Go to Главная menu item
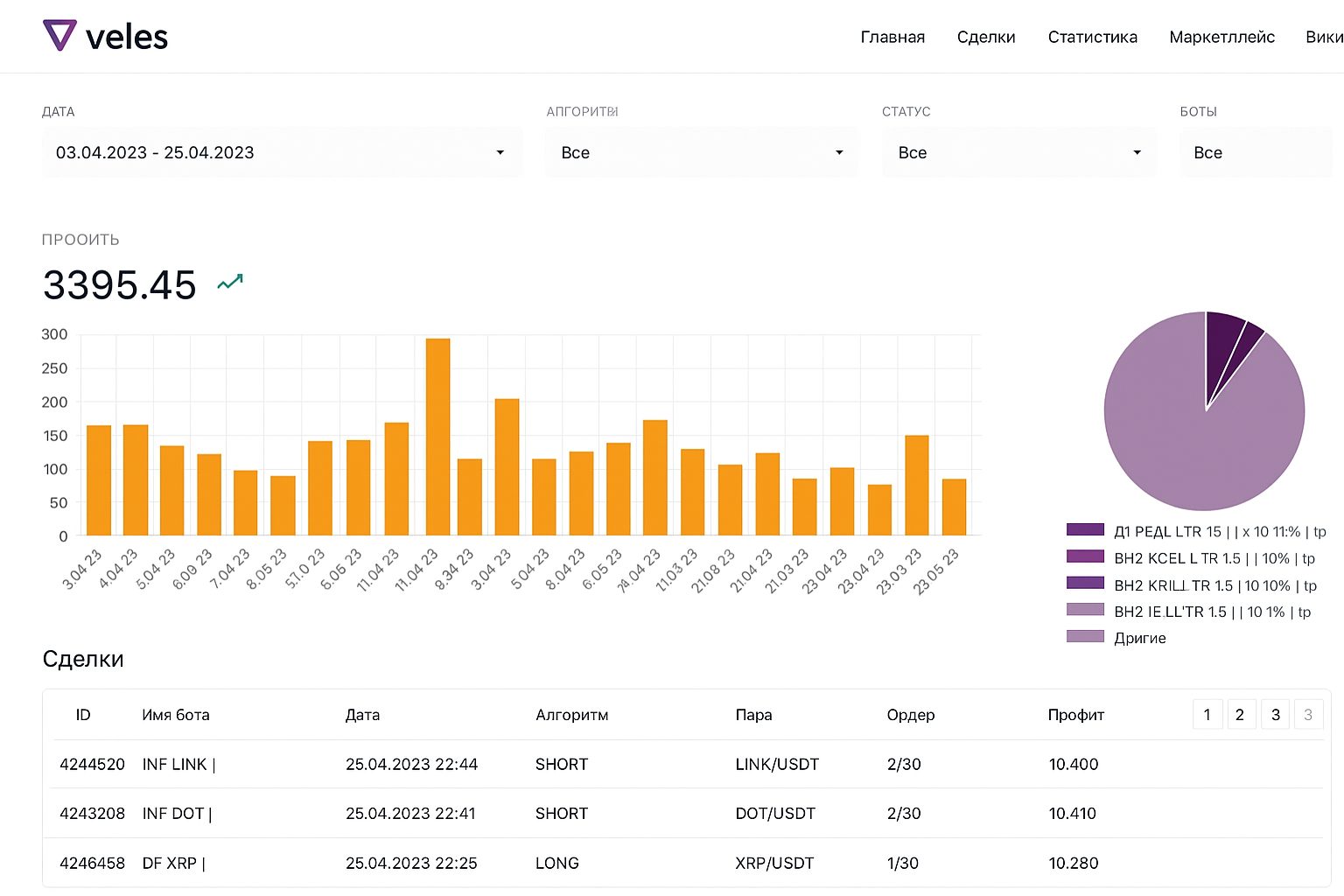Screen dimensions: 1344x896 coord(892,37)
